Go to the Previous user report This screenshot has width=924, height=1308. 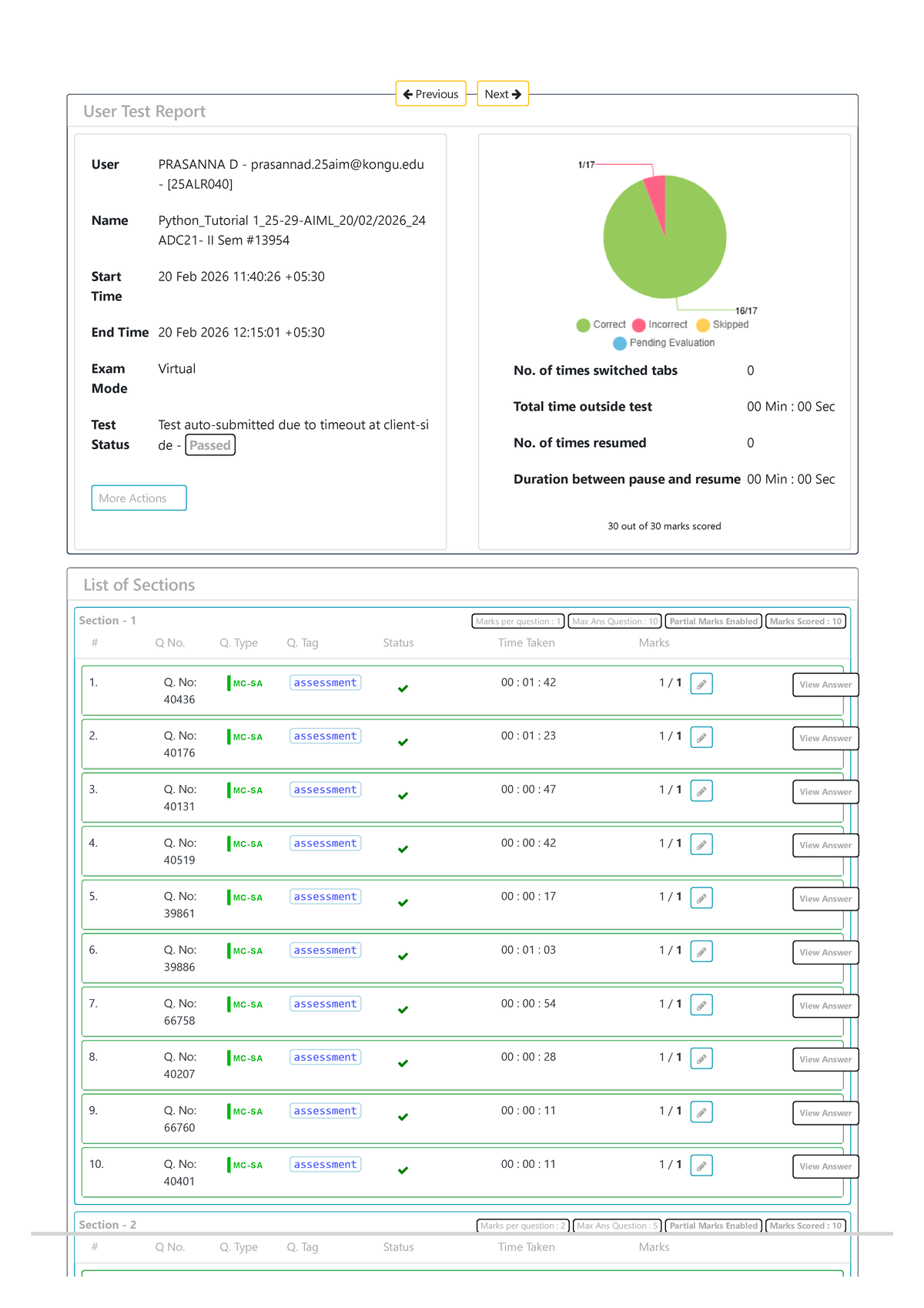click(430, 94)
